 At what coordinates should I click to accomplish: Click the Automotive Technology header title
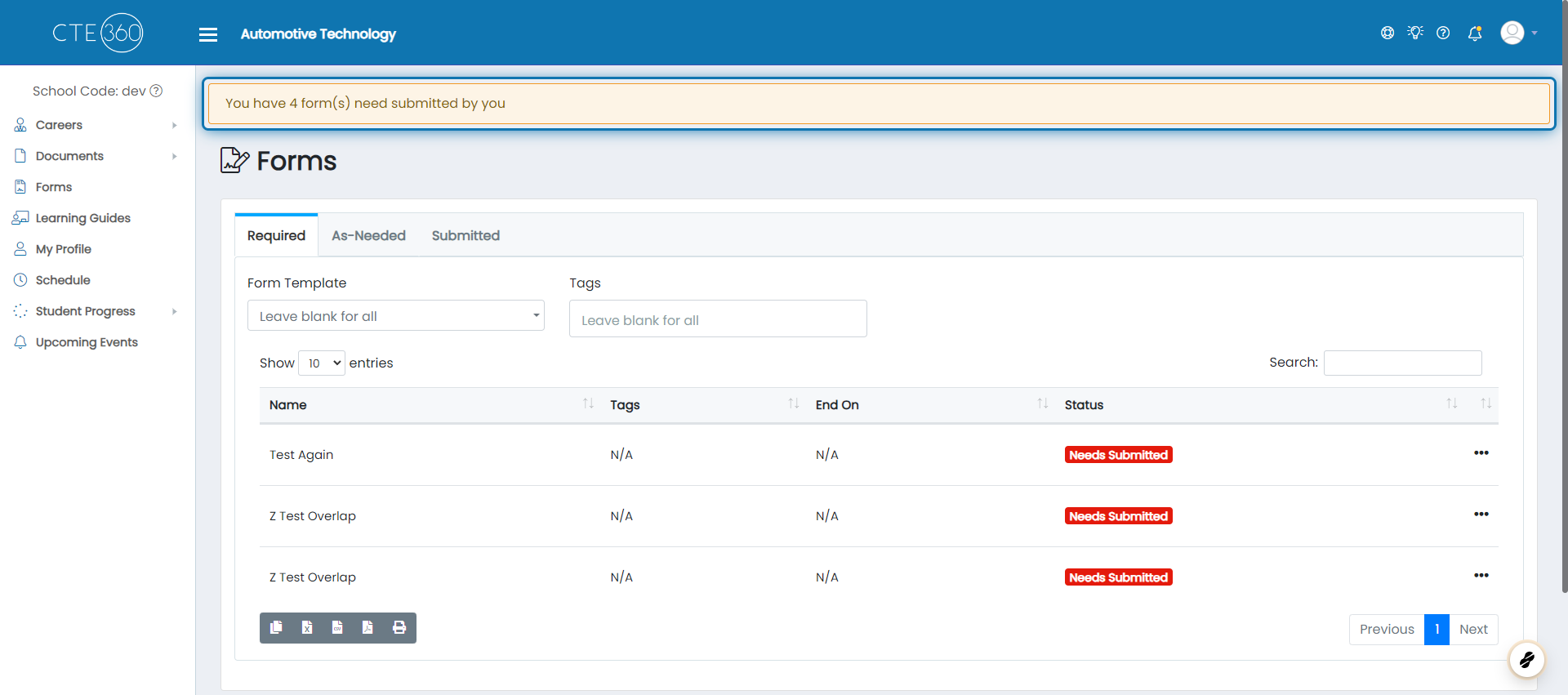pyautogui.click(x=318, y=33)
